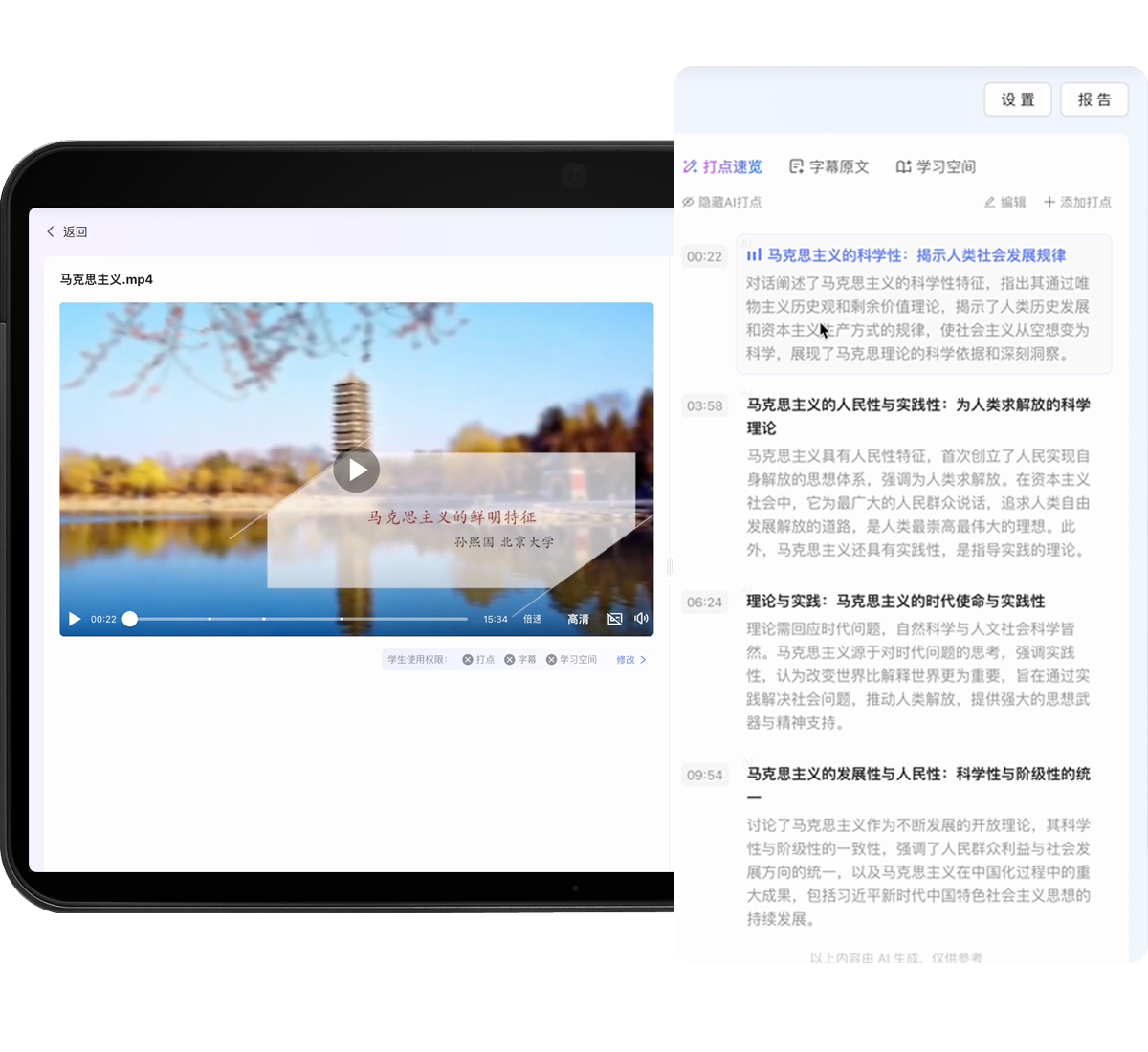Click the 学习空间 permission x icon
1148x1052 pixels.
click(x=552, y=659)
